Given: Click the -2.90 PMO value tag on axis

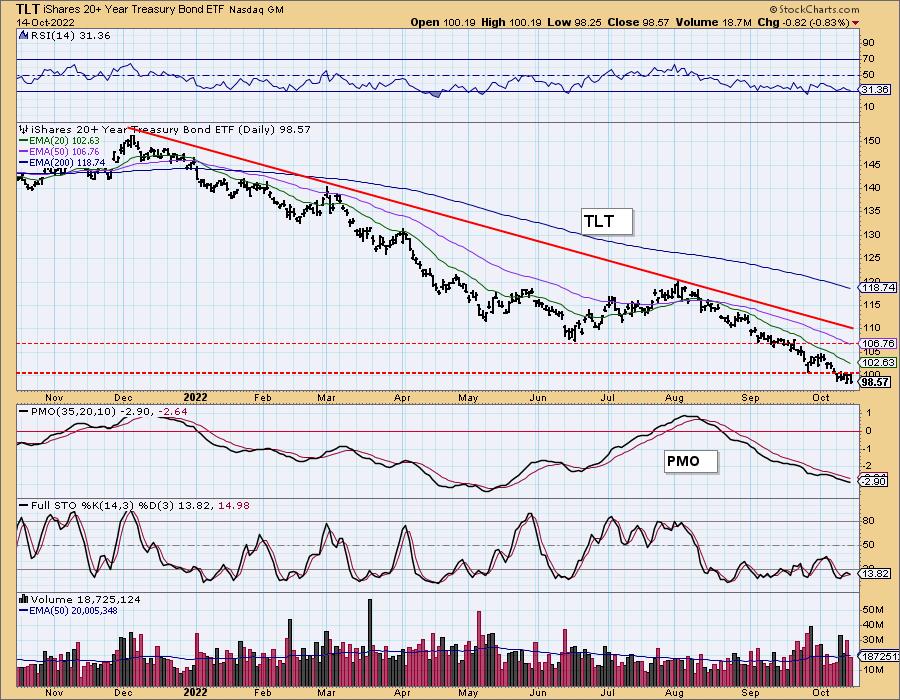Looking at the screenshot, I should [x=874, y=481].
